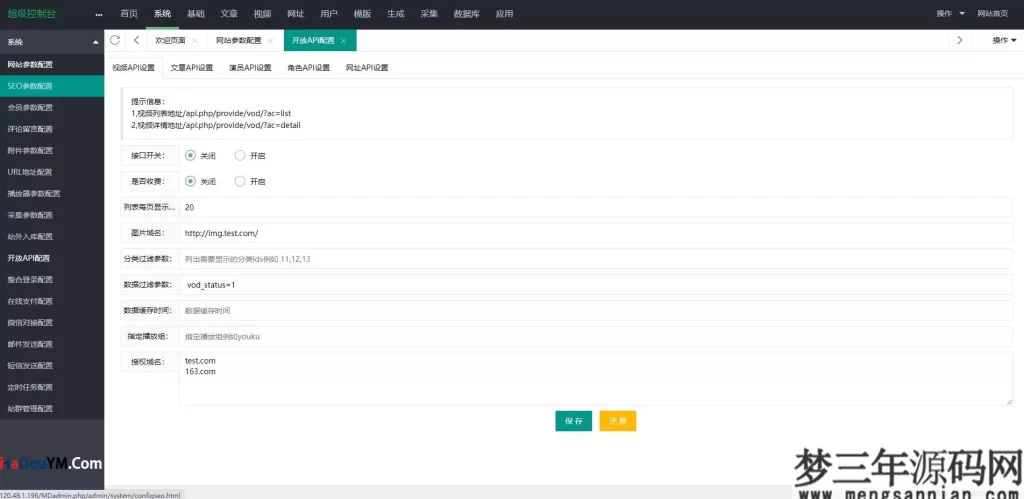Select 关闭 radio for 是否收费
Image resolution: width=1024 pixels, height=499 pixels.
[x=190, y=181]
